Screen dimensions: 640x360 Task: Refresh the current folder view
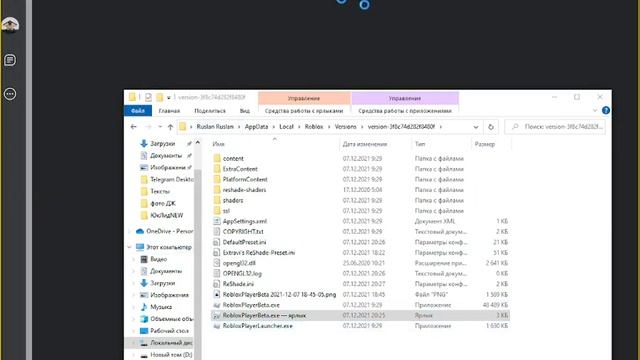(491, 127)
